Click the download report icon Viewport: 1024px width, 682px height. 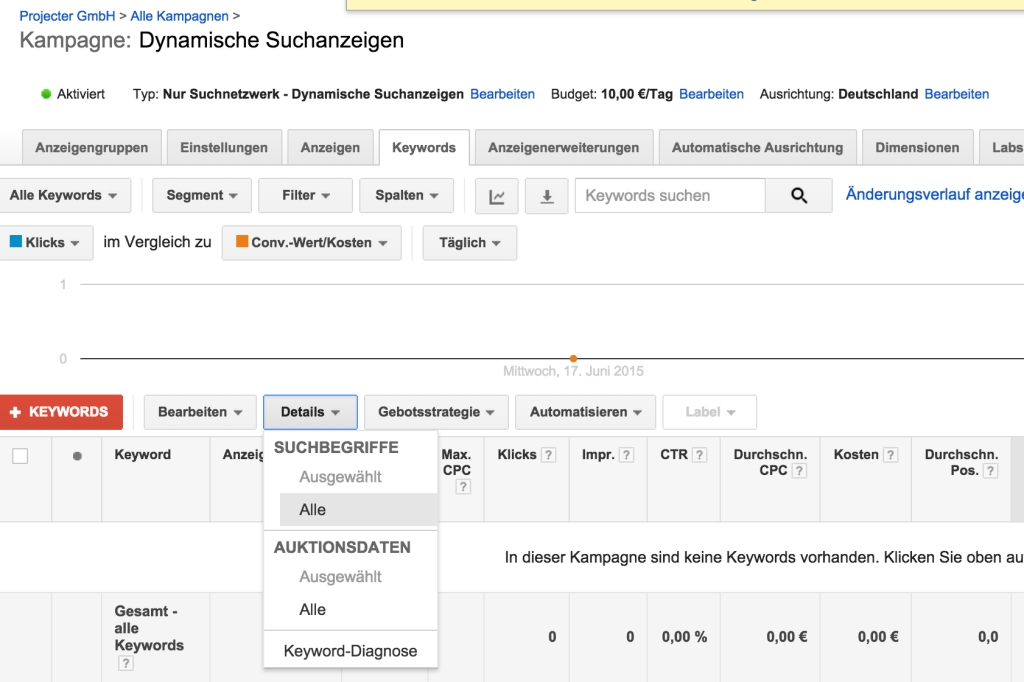click(x=547, y=195)
